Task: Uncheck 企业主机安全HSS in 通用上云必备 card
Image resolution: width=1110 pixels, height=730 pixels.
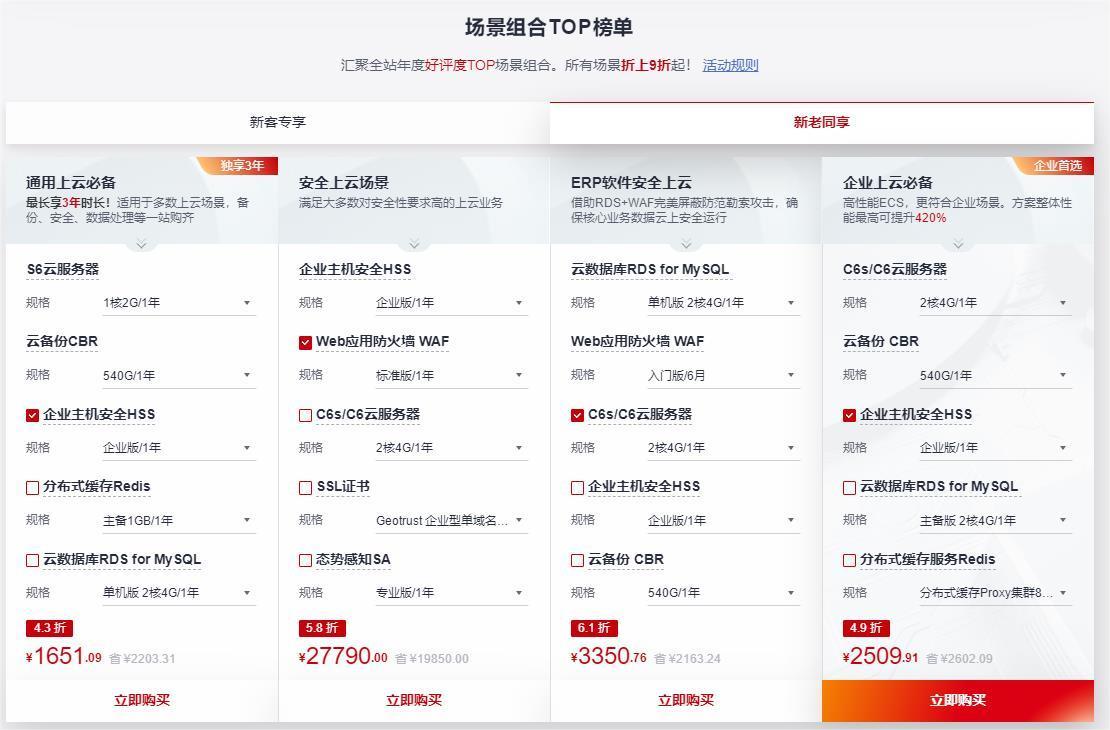Action: coord(32,416)
